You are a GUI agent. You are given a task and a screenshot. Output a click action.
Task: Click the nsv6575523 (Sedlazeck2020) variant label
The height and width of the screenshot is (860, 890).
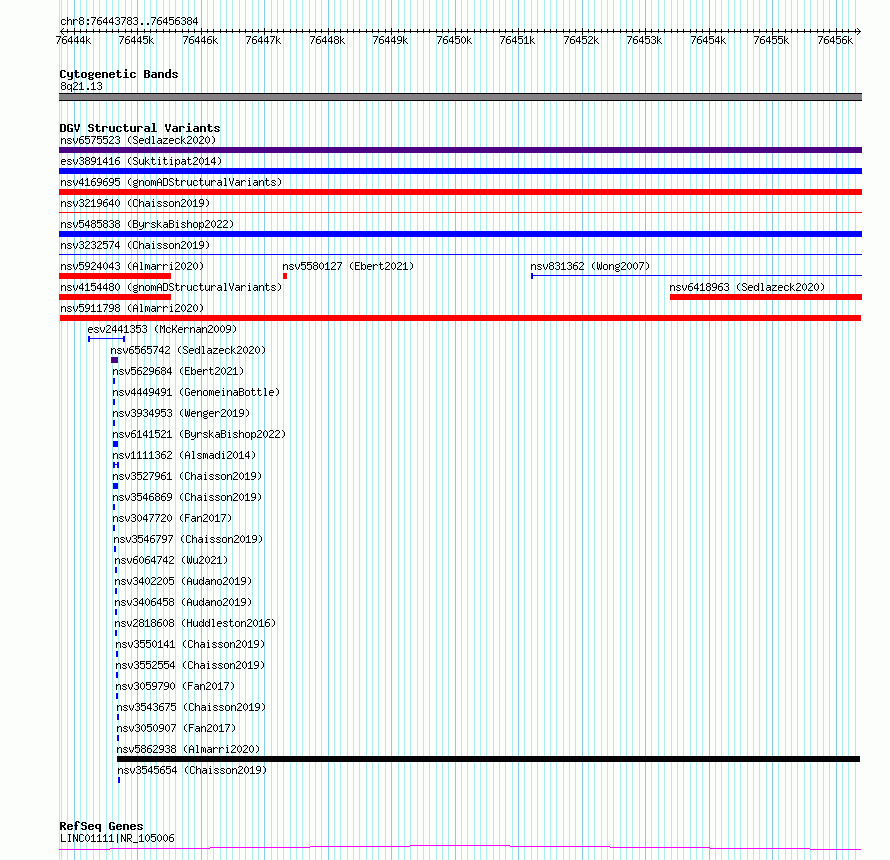pos(138,140)
